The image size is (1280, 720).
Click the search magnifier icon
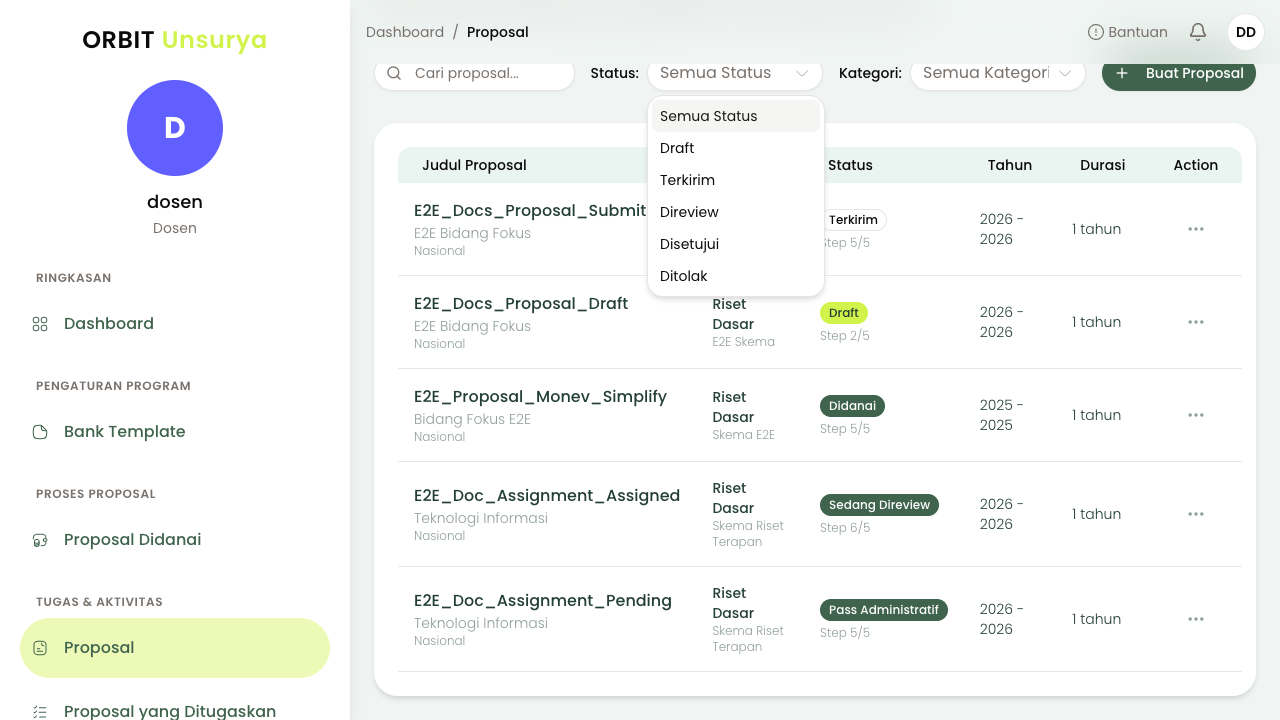(x=394, y=73)
